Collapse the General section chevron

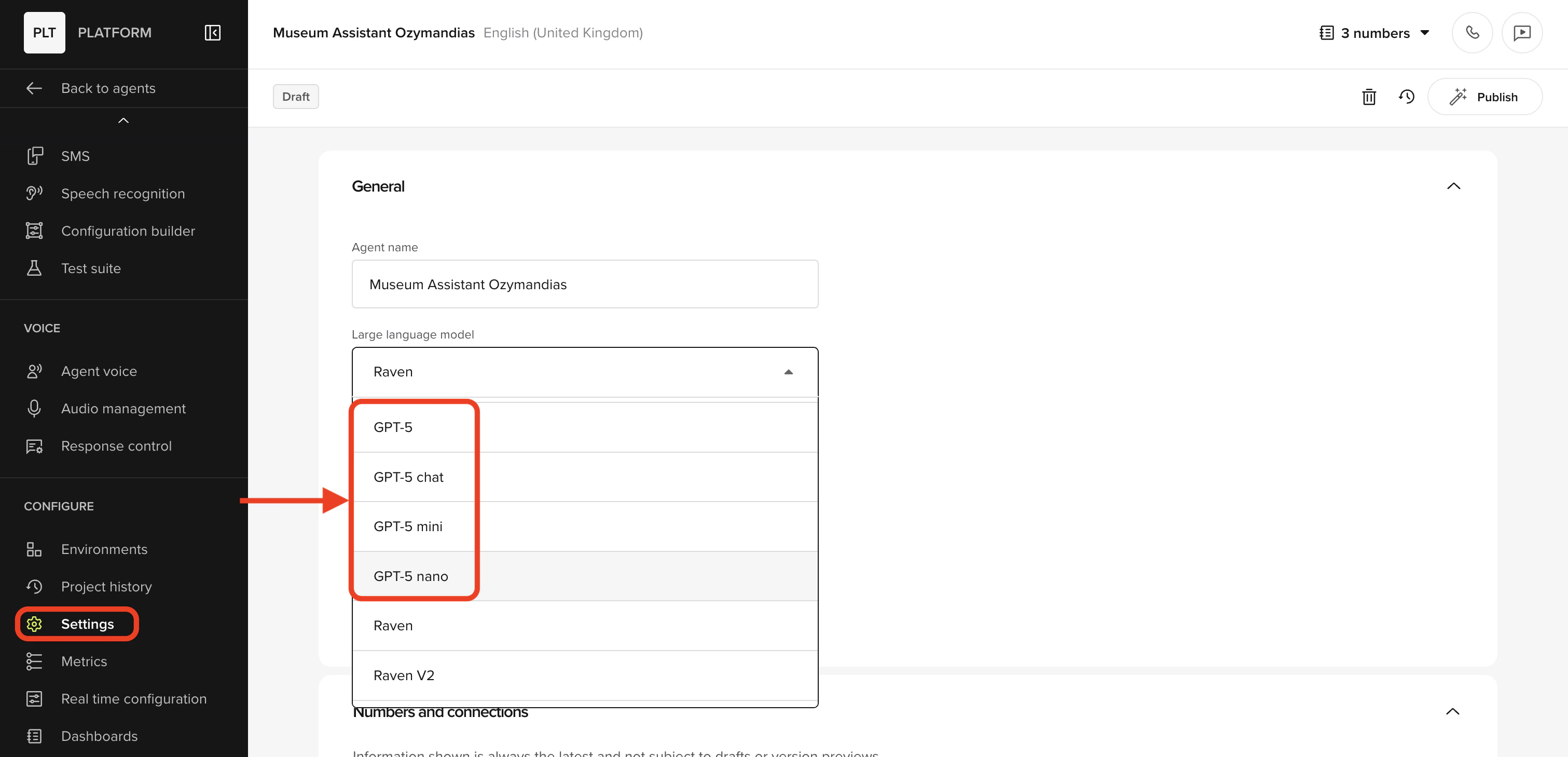coord(1453,186)
